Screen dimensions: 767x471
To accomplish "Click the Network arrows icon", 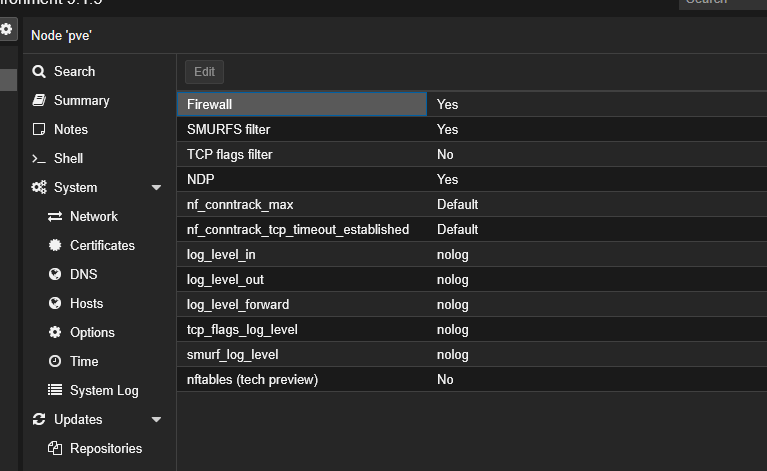I will tap(55, 216).
